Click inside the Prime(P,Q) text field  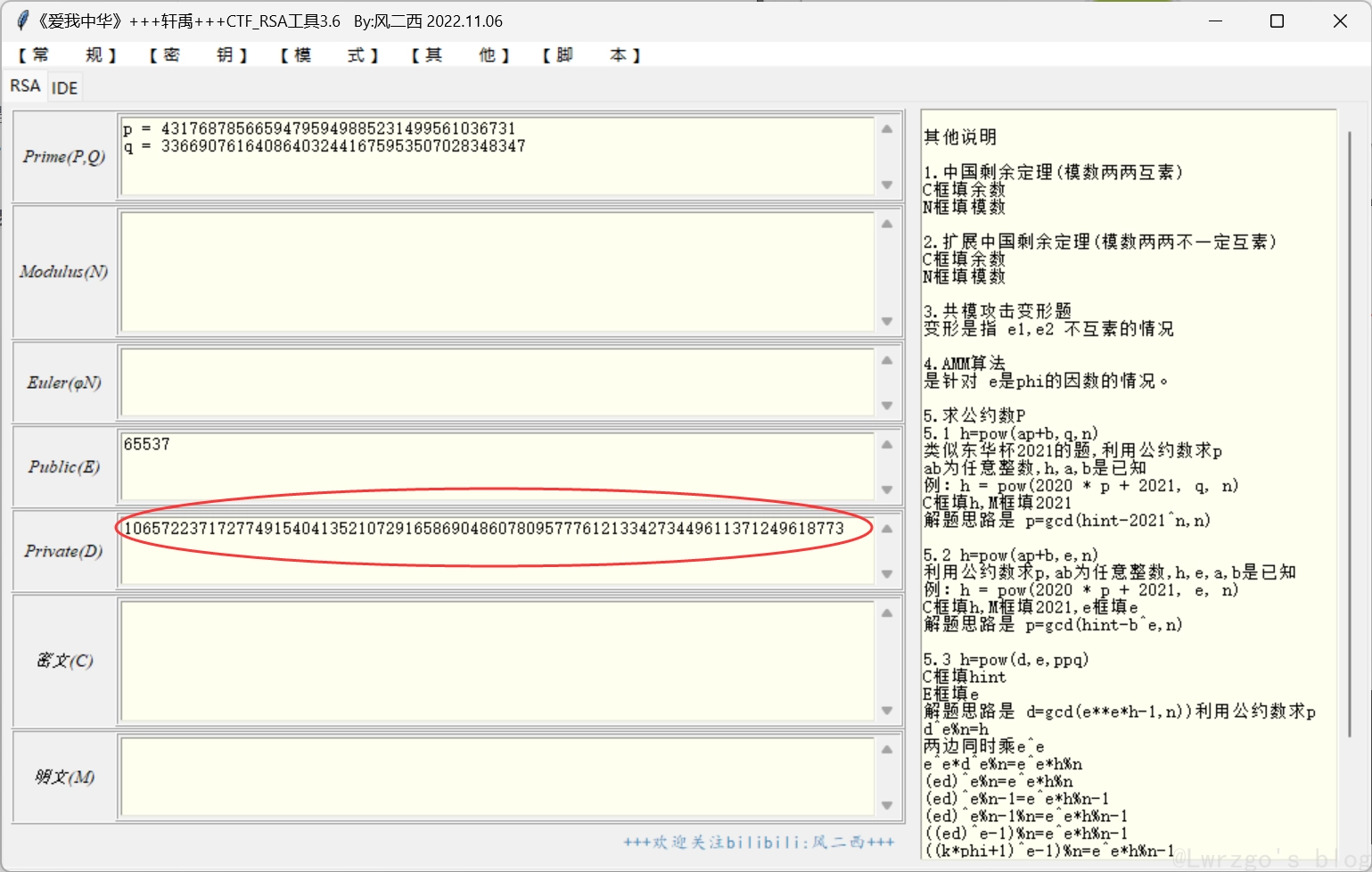[497, 156]
